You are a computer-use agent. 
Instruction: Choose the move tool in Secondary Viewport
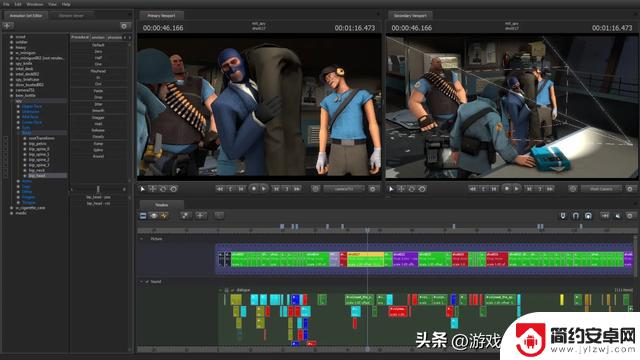401,189
